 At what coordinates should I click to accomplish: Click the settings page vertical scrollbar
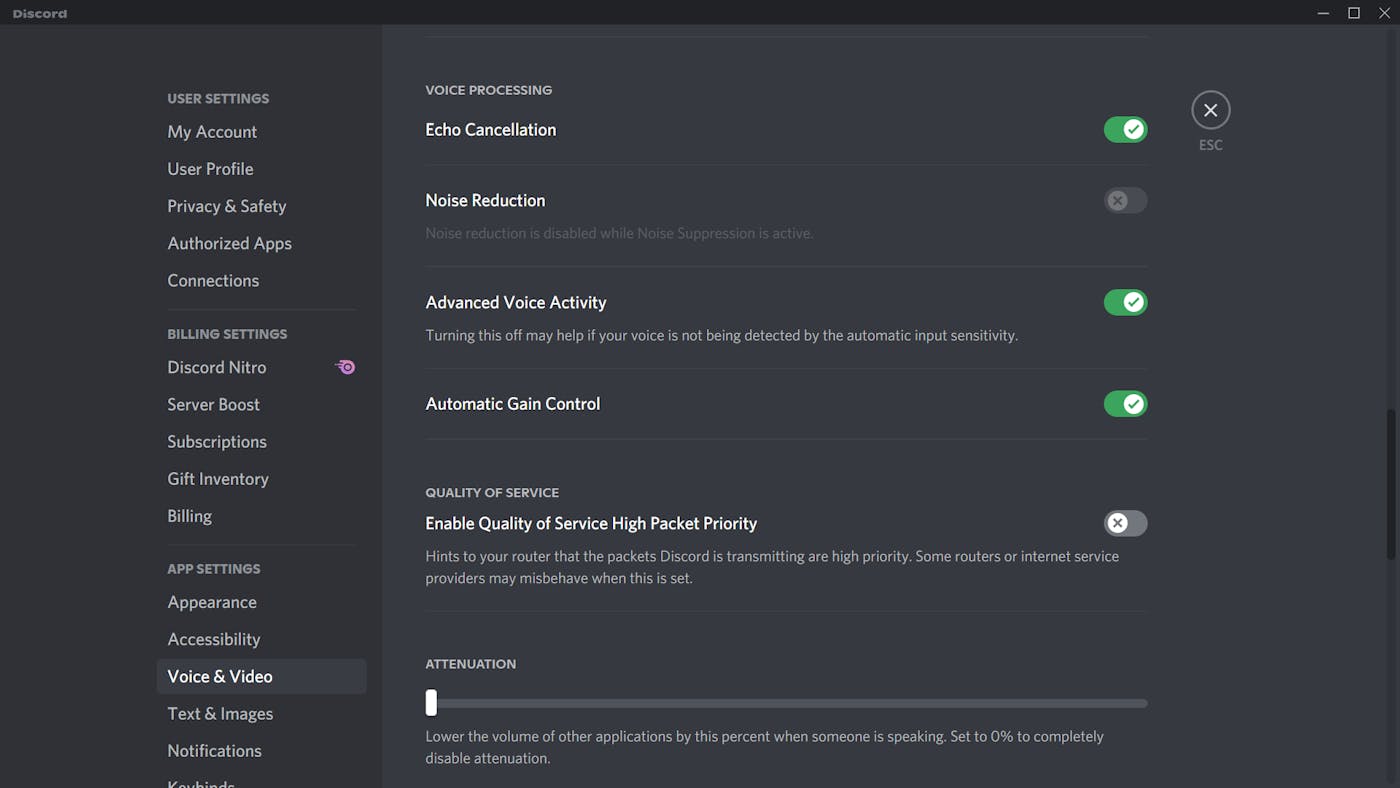click(x=1391, y=484)
